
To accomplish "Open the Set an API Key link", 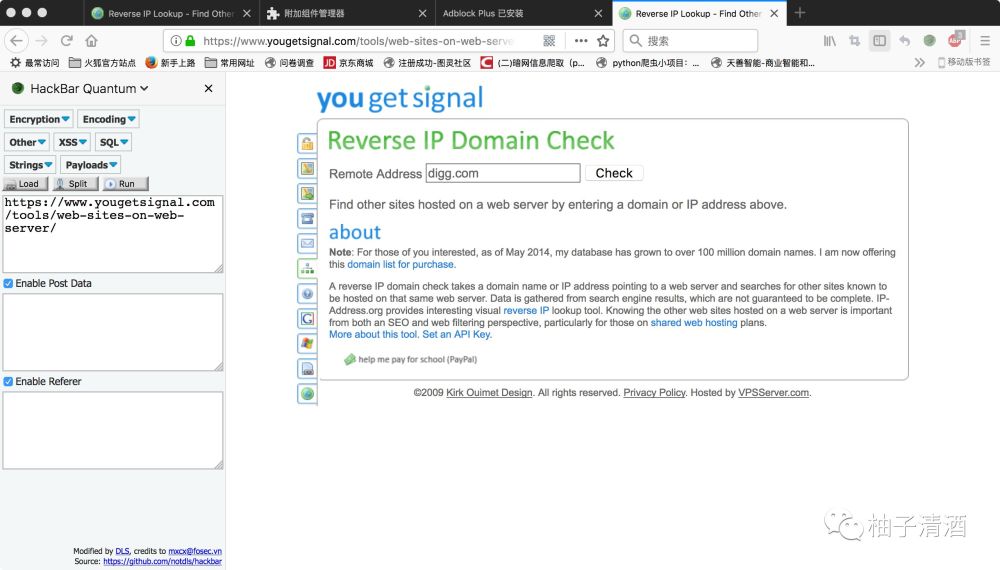I will click(x=455, y=334).
